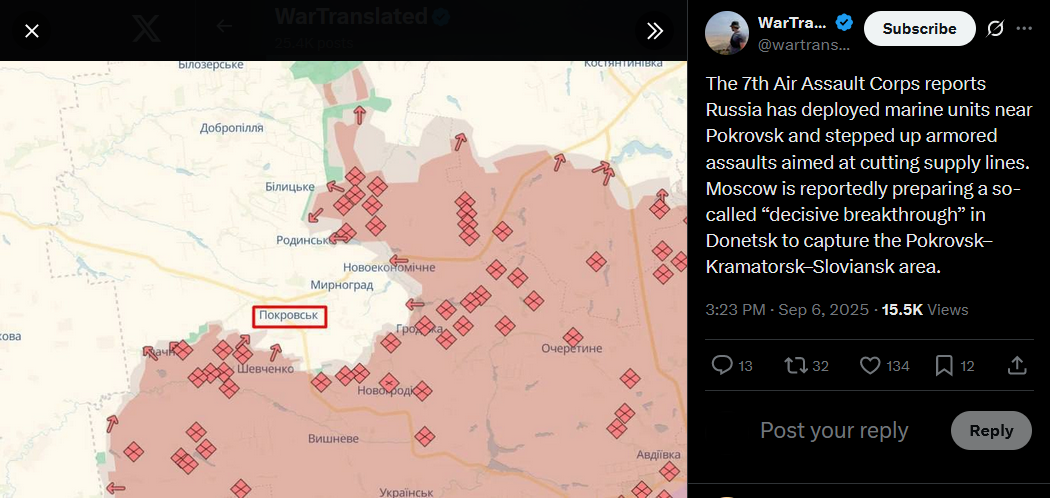Bookmark the post
The image size is (1050, 498).
click(944, 365)
